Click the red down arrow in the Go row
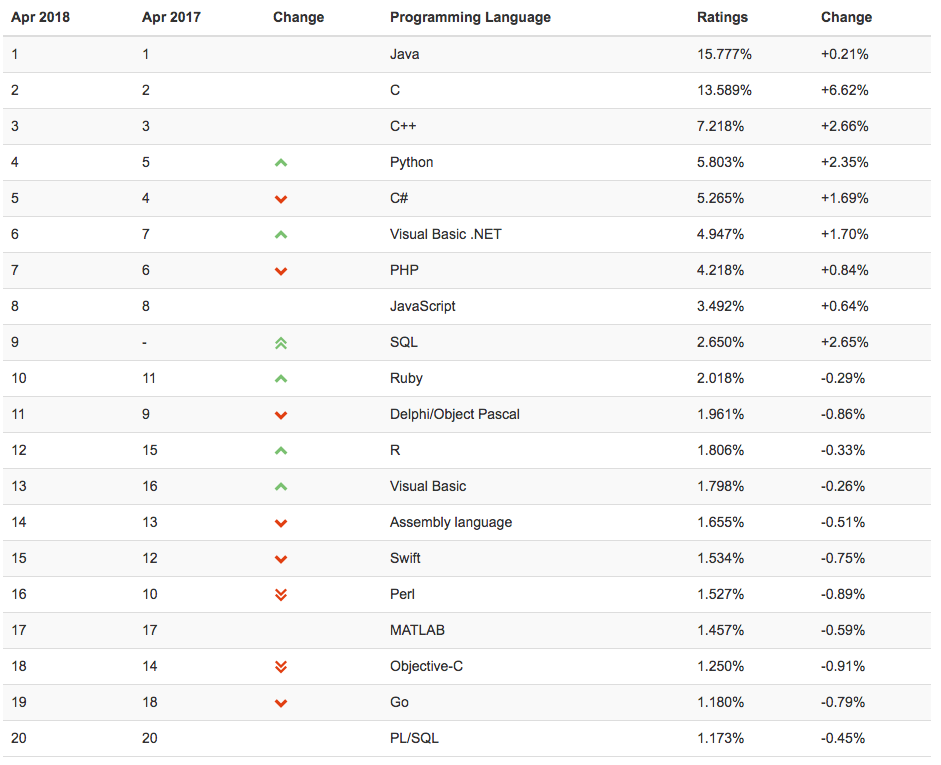 pos(281,703)
